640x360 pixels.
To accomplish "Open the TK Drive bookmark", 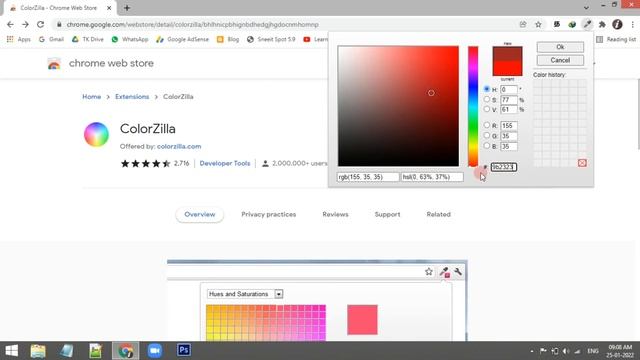I will [x=87, y=39].
